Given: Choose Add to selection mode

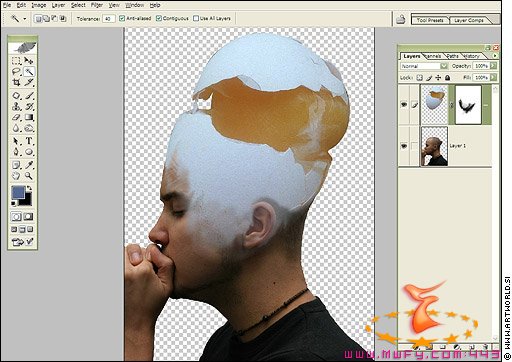Looking at the screenshot, I should click(x=47, y=19).
